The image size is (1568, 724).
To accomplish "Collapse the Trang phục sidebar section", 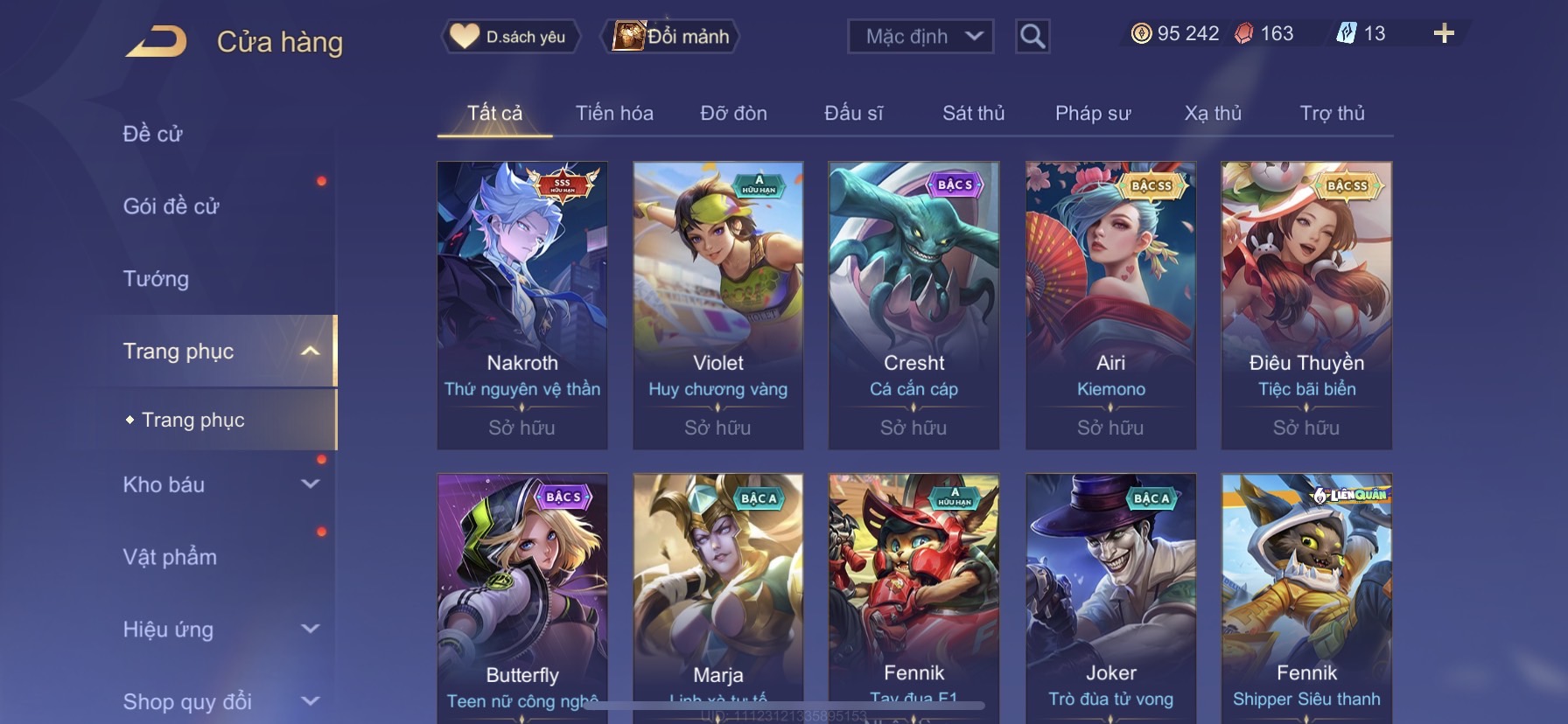I will pyautogui.click(x=310, y=352).
